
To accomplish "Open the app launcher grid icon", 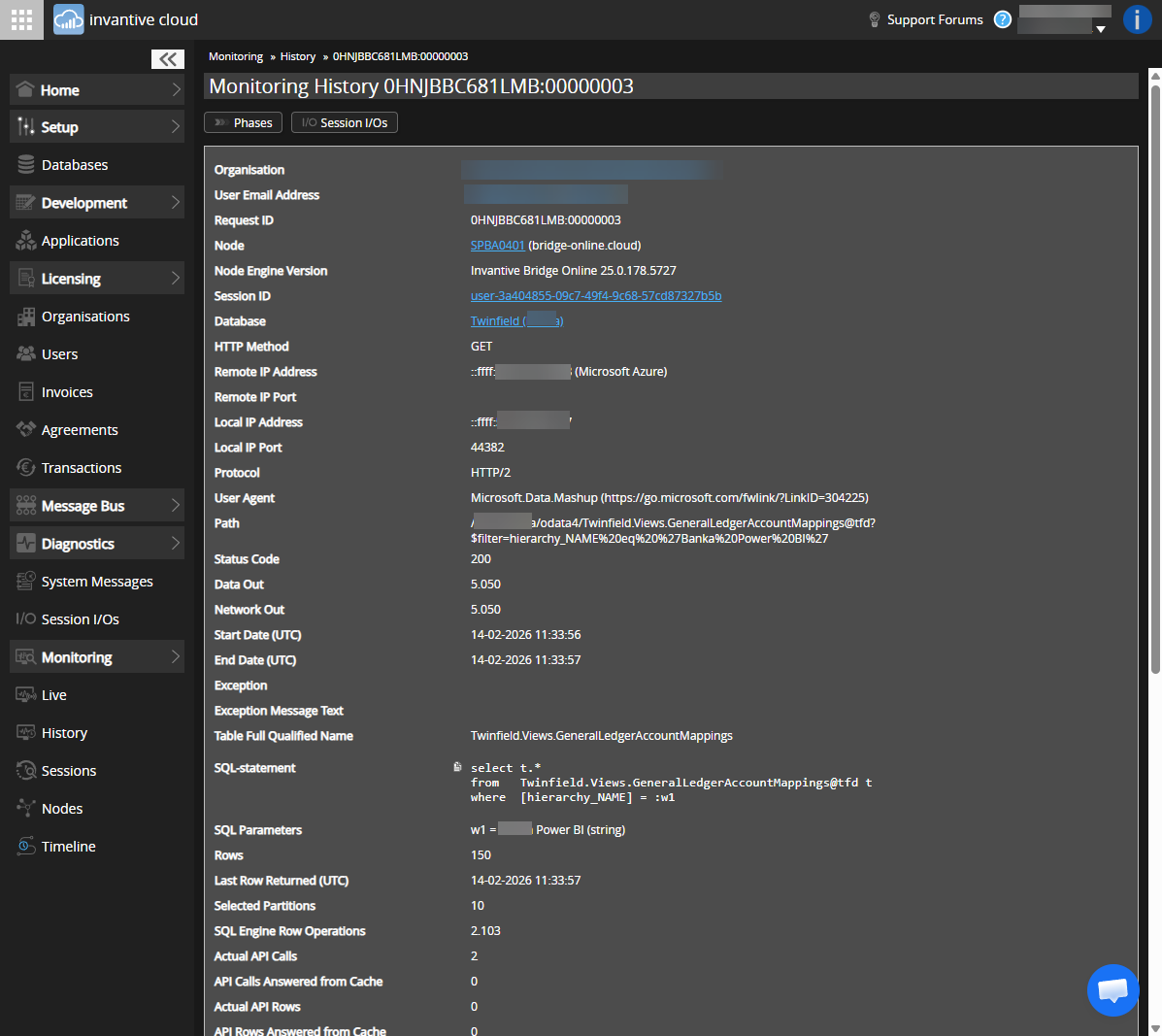I will coord(21,19).
